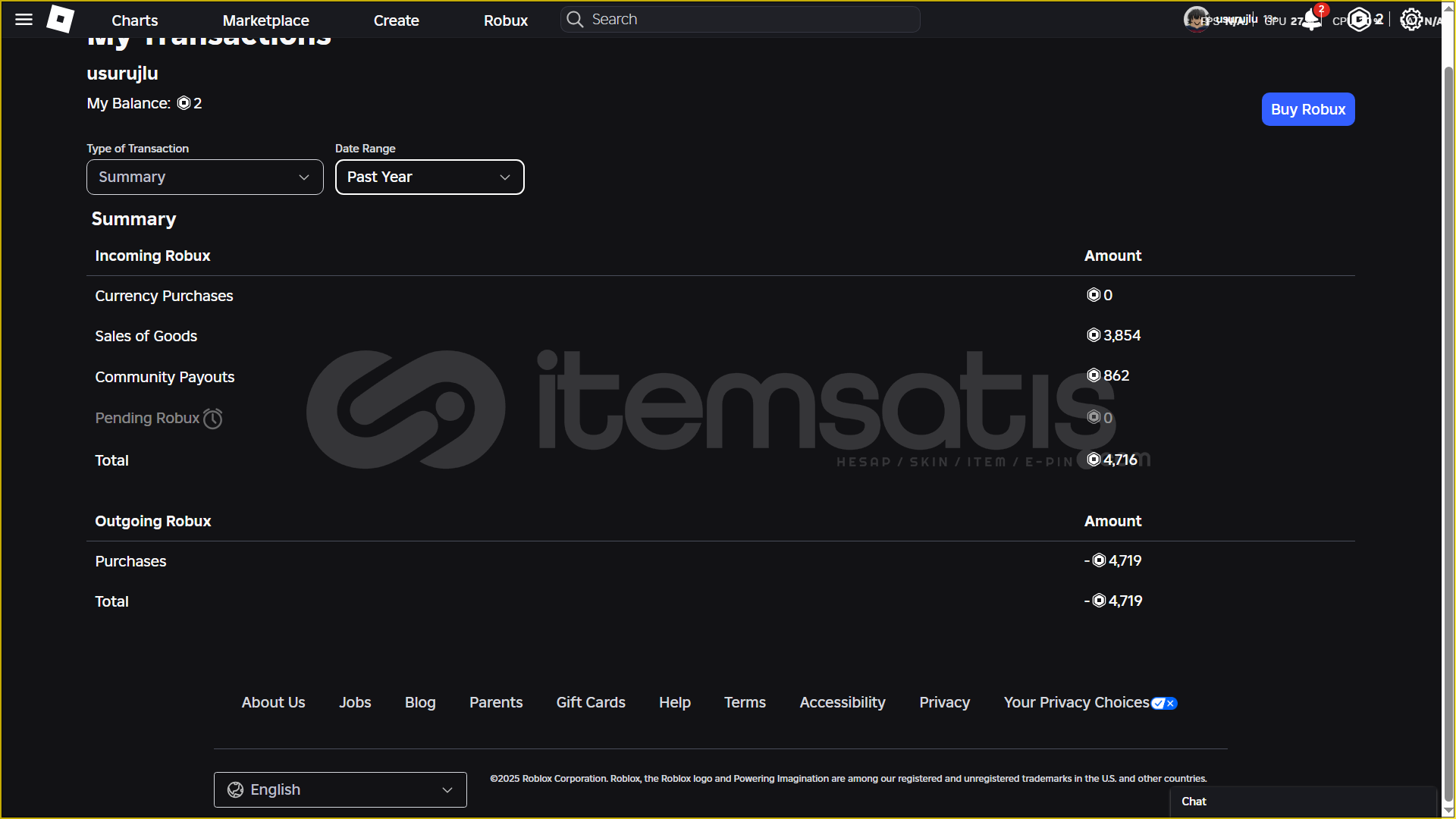
Task: Open the Create tab
Action: point(396,20)
